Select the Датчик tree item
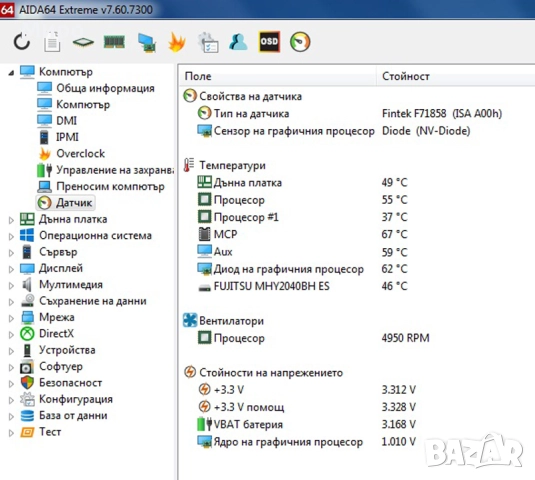This screenshot has width=535, height=480. pos(65,203)
